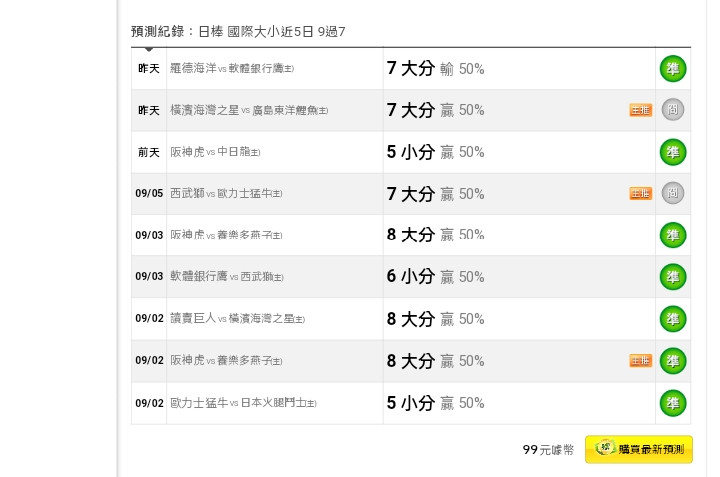The height and width of the screenshot is (477, 720).
Task: Click green 準 icon for 羅德海洋 vs 軟體銀行鷹 row
Action: 673,69
